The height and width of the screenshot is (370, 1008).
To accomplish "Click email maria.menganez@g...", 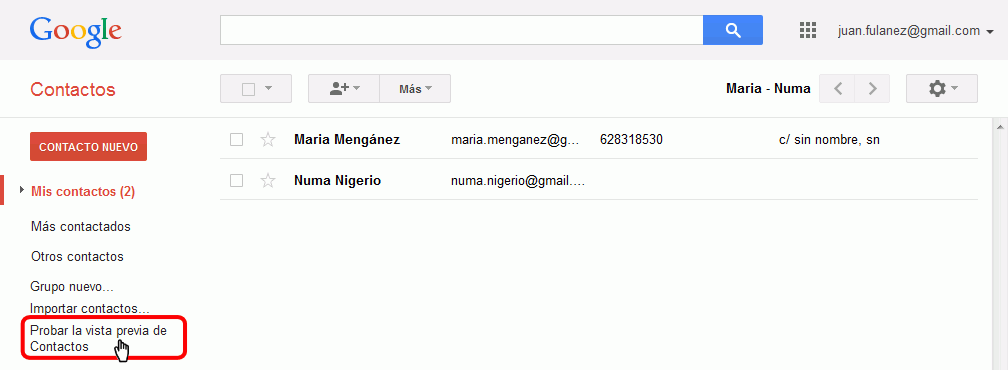I will point(516,139).
